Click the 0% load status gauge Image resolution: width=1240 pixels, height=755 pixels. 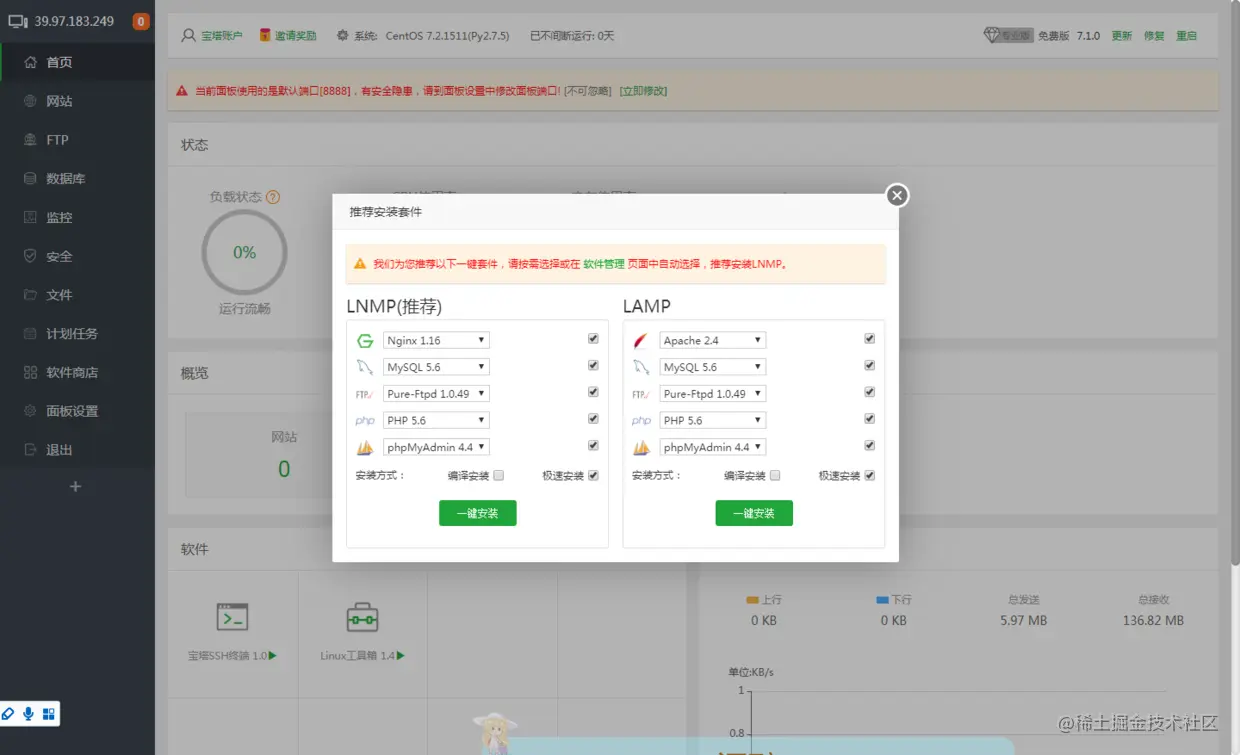(x=244, y=253)
